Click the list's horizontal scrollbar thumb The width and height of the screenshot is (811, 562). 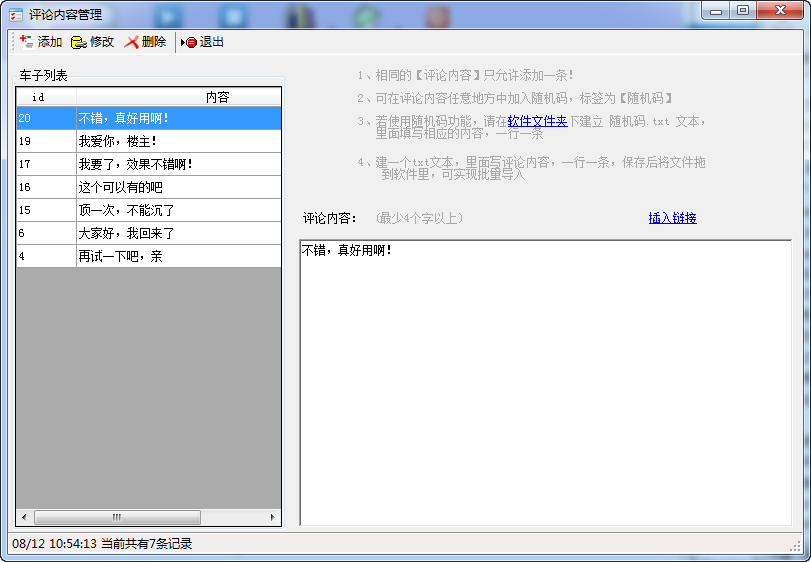(117, 517)
